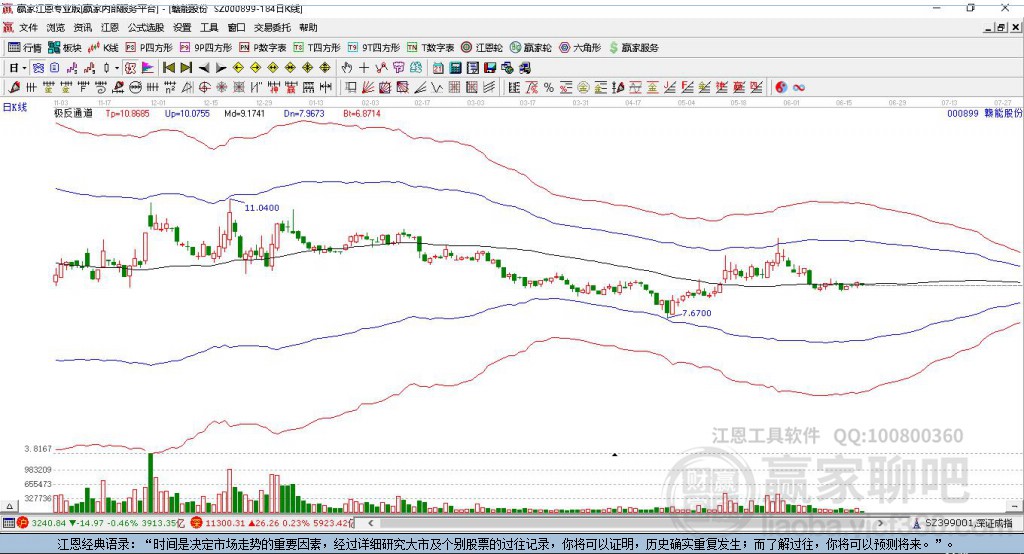The image size is (1024, 554).
Task: Open the 浏览 menu
Action: point(56,27)
